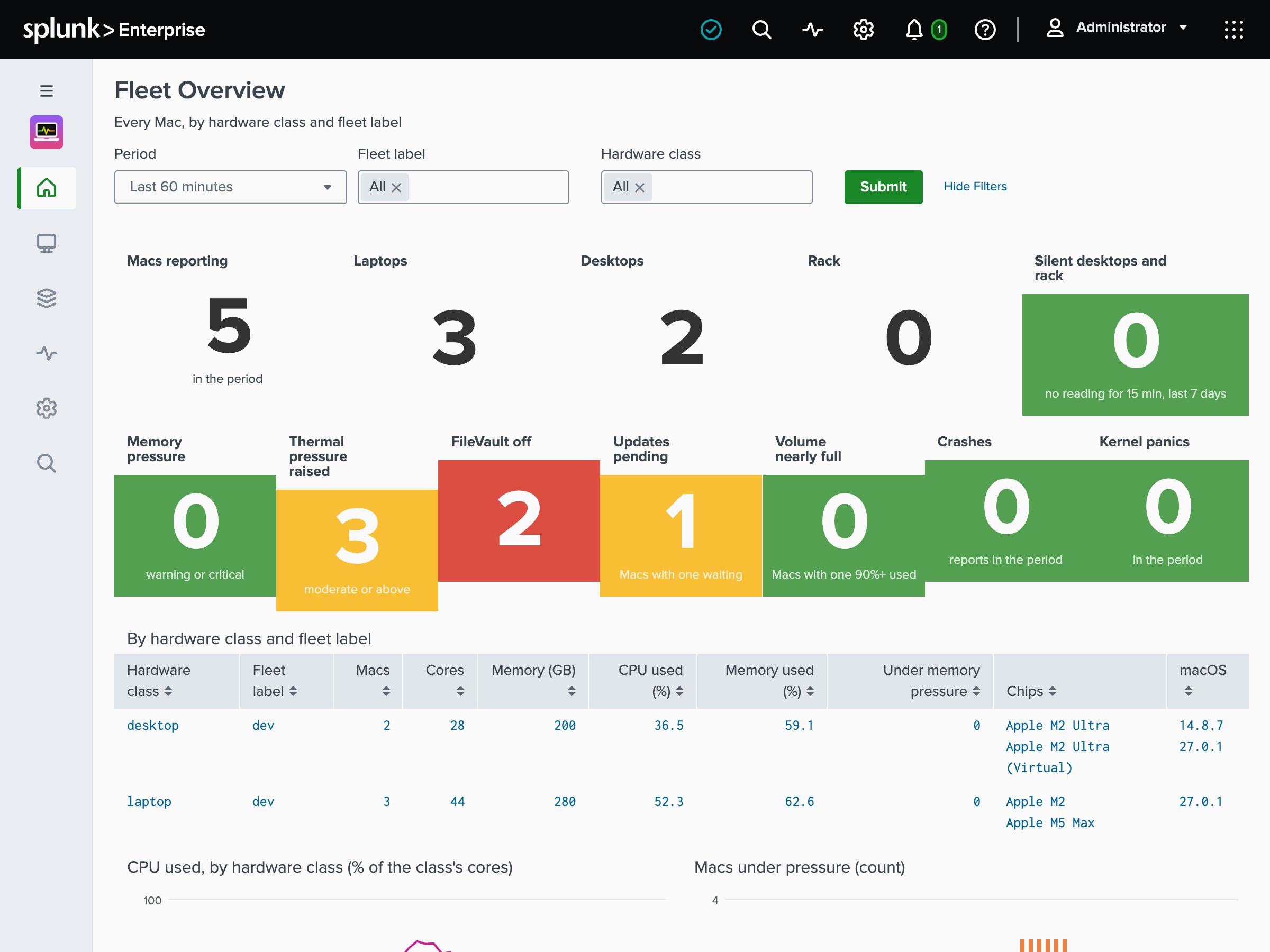Open the search magnifier in top bar
Viewport: 1270px width, 952px height.
tap(761, 29)
